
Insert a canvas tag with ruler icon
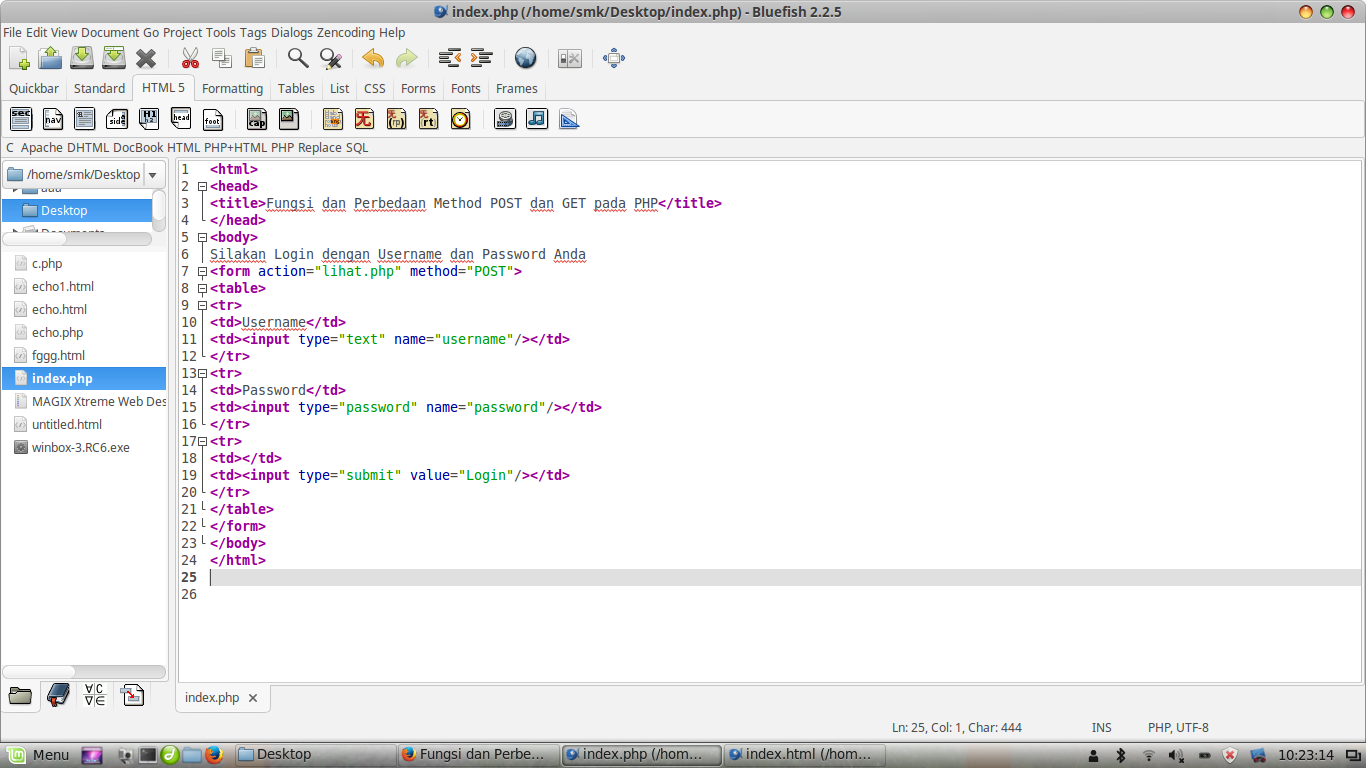pyautogui.click(x=569, y=119)
